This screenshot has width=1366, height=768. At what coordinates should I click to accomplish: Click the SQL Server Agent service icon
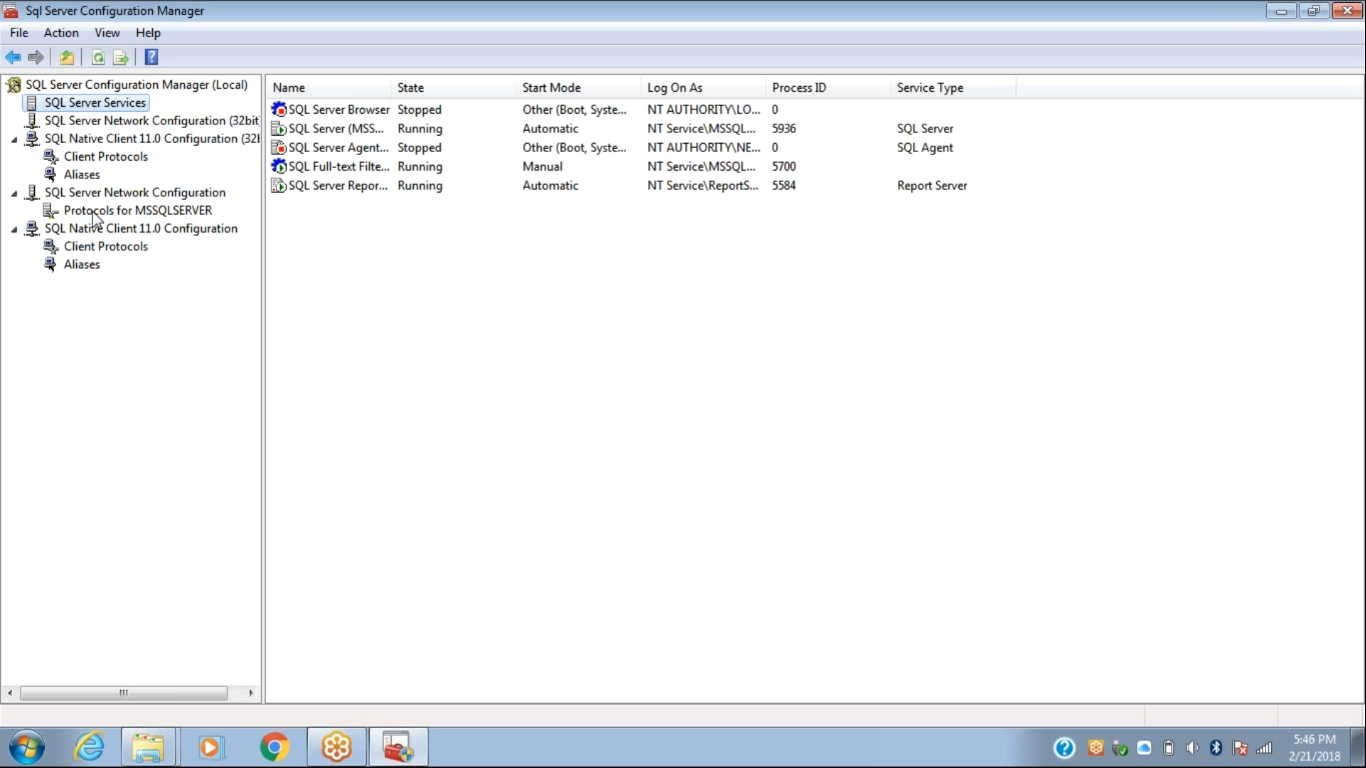click(x=279, y=148)
